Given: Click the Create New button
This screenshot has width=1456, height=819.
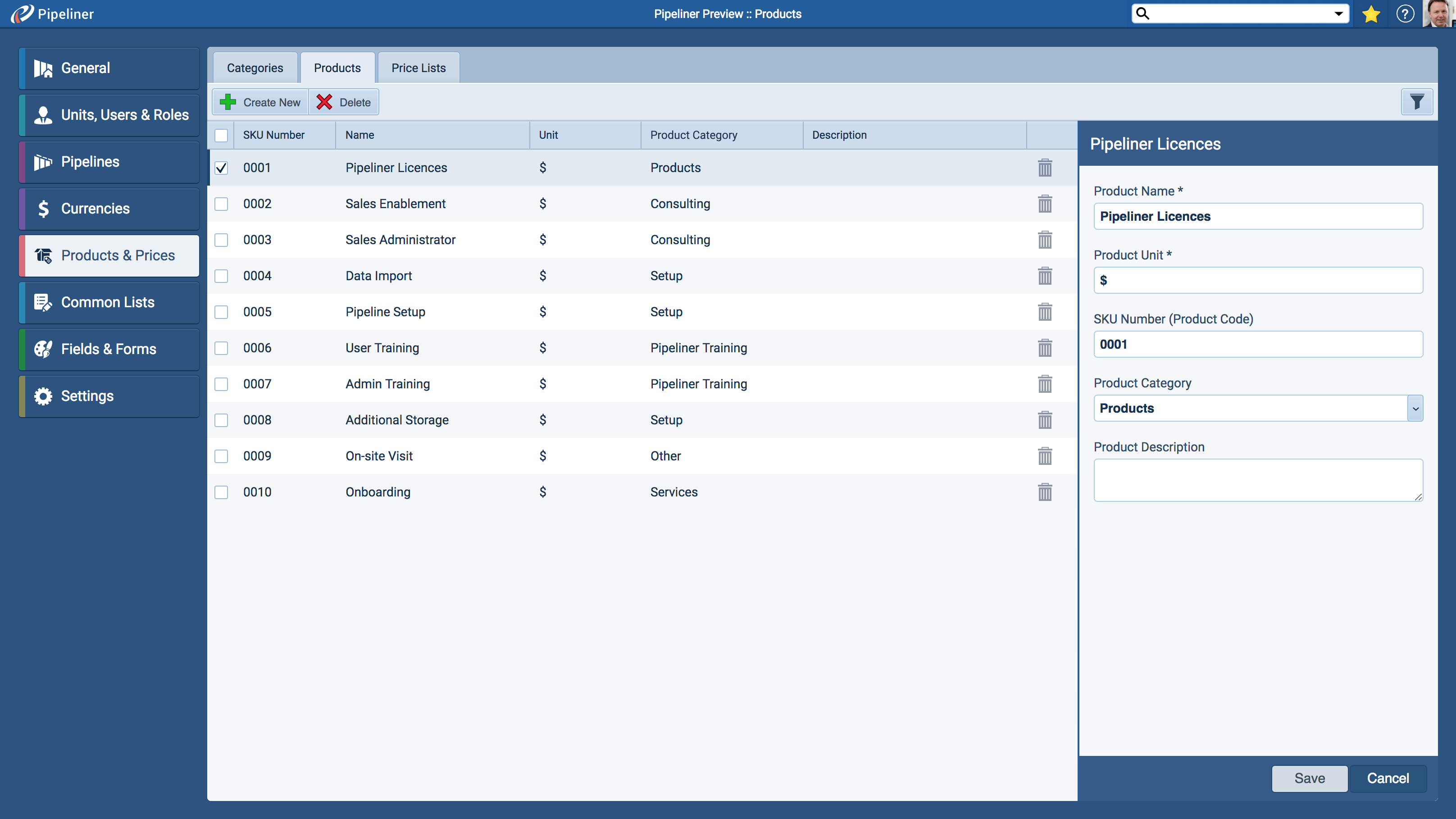Looking at the screenshot, I should [260, 102].
